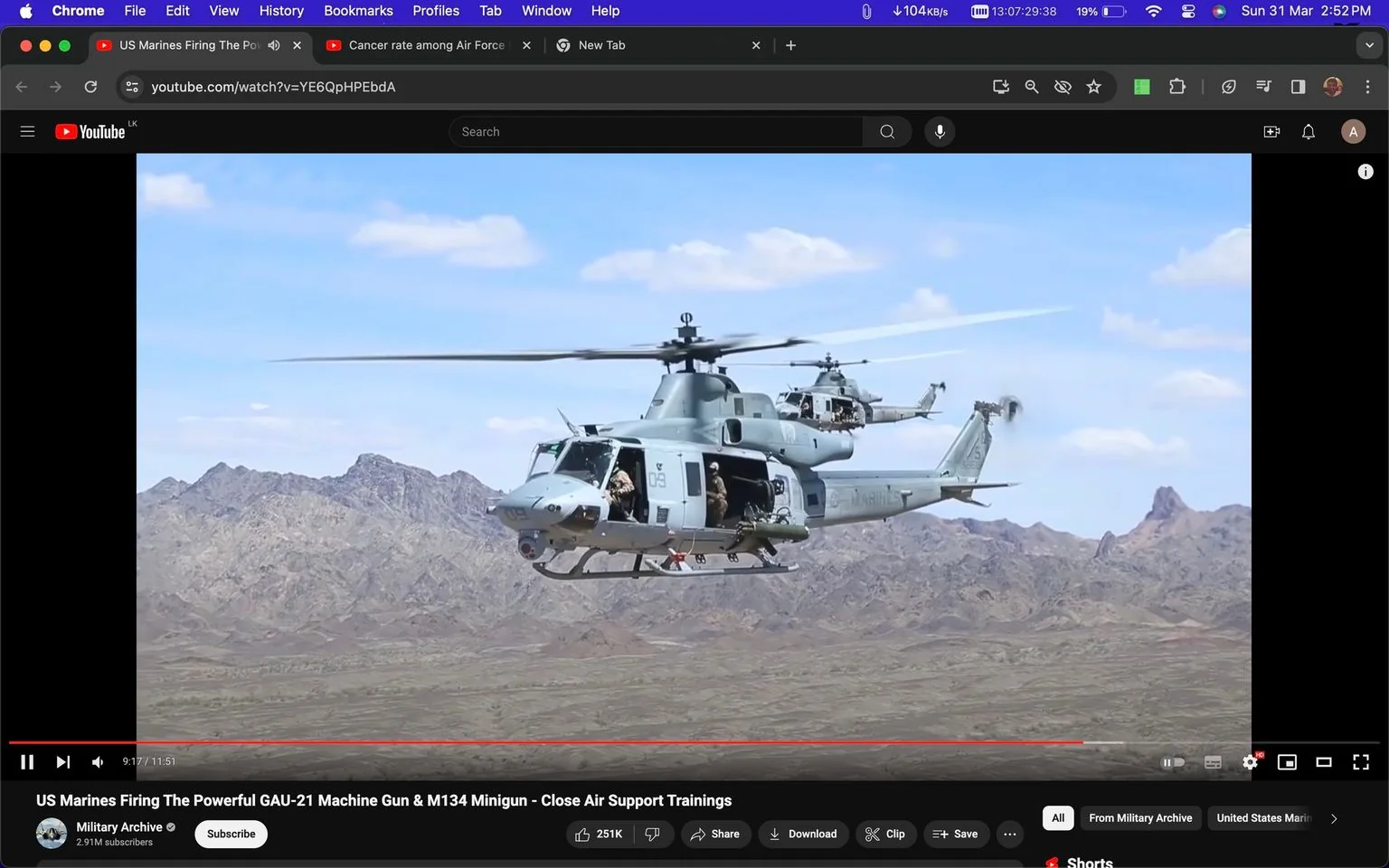Viewport: 1389px width, 868px height.
Task: Enable theater mode view
Action: click(x=1324, y=762)
